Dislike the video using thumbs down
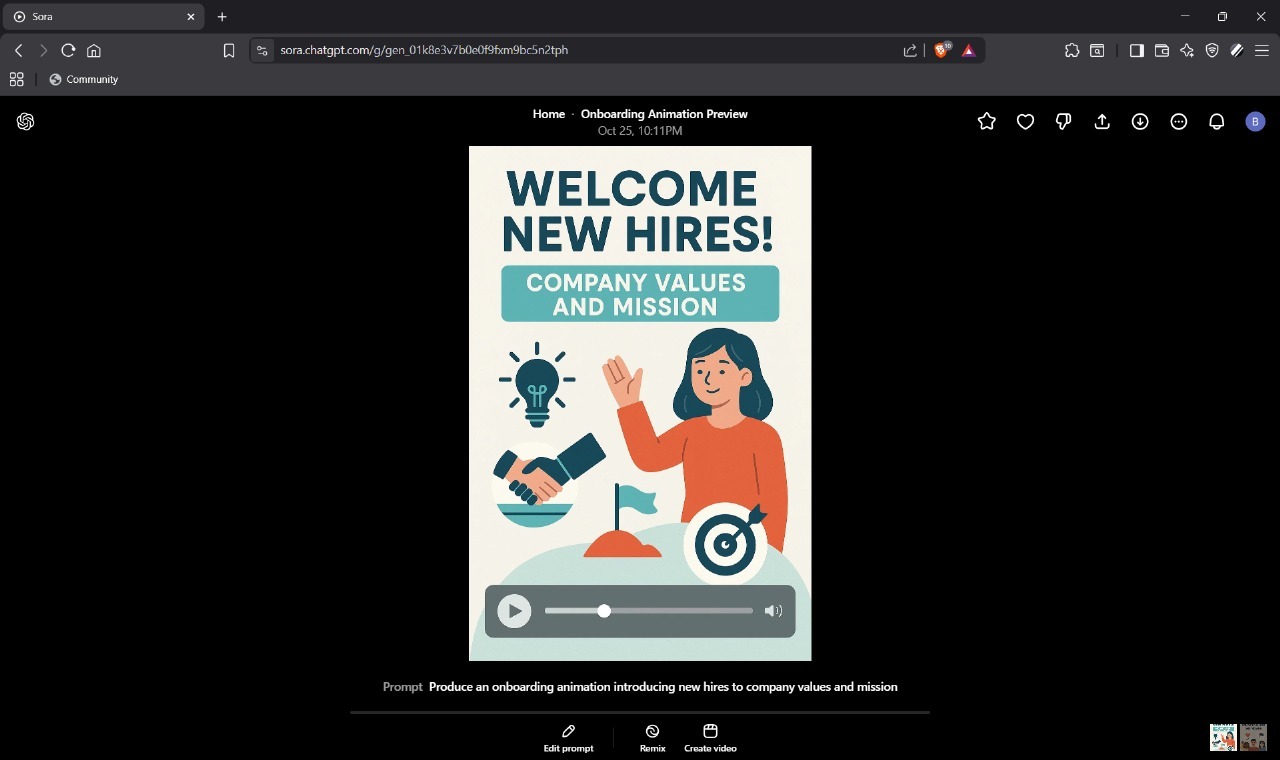This screenshot has width=1280, height=760. 1062,121
